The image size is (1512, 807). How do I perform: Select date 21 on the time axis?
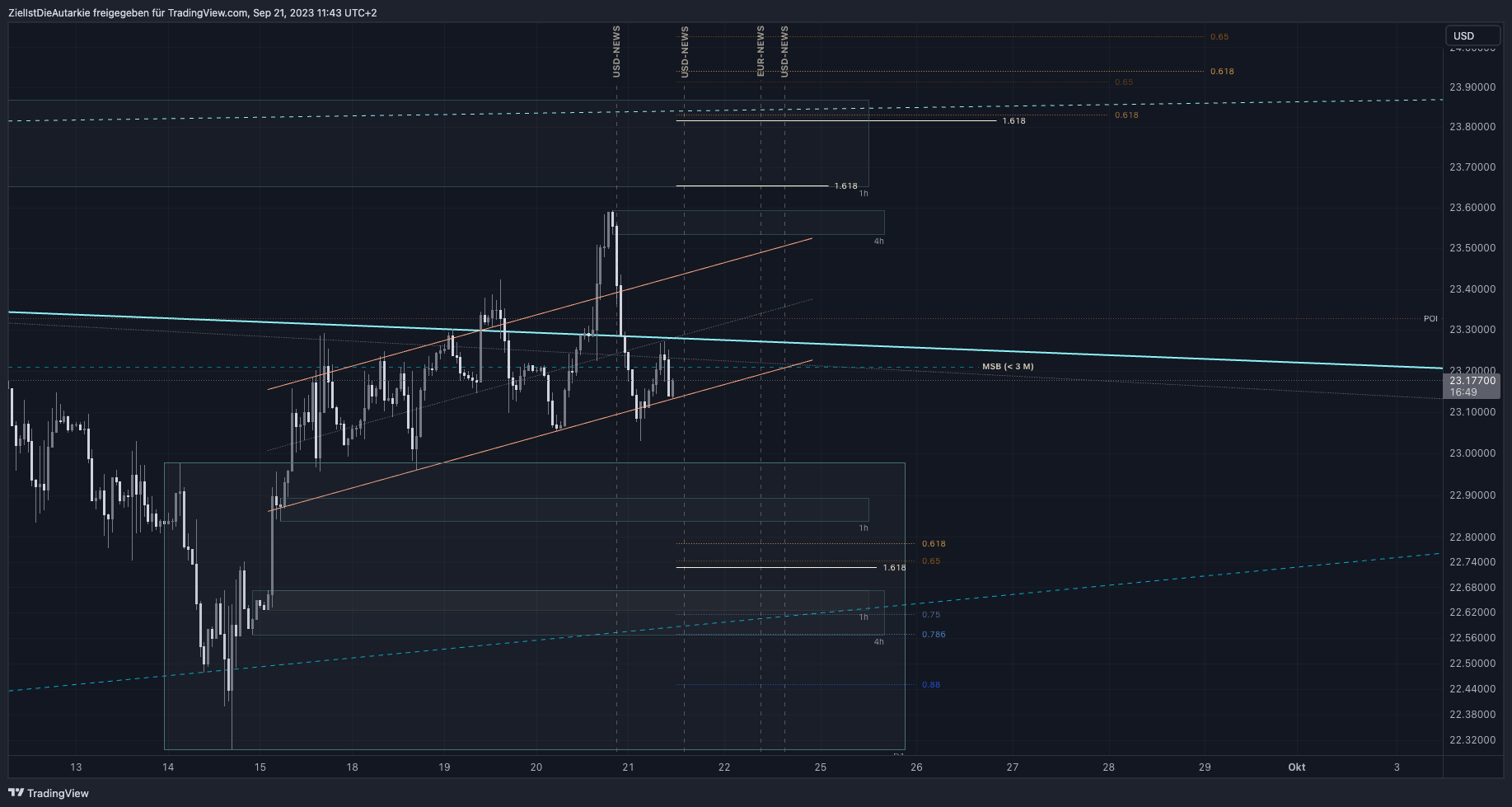pos(628,767)
